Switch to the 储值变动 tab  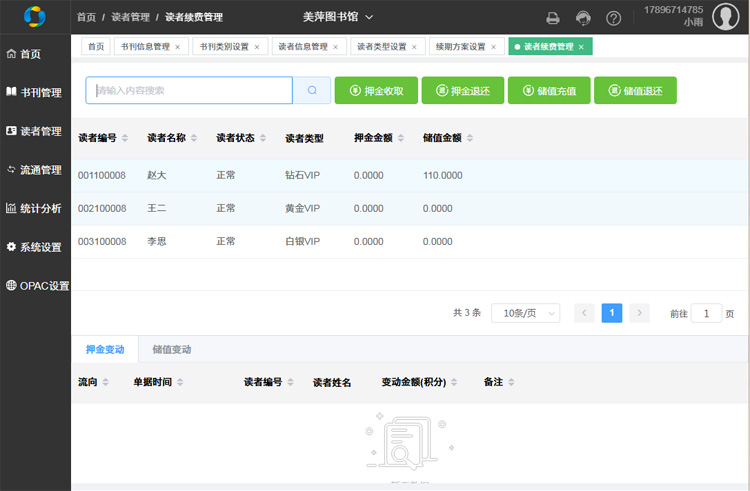coord(172,350)
